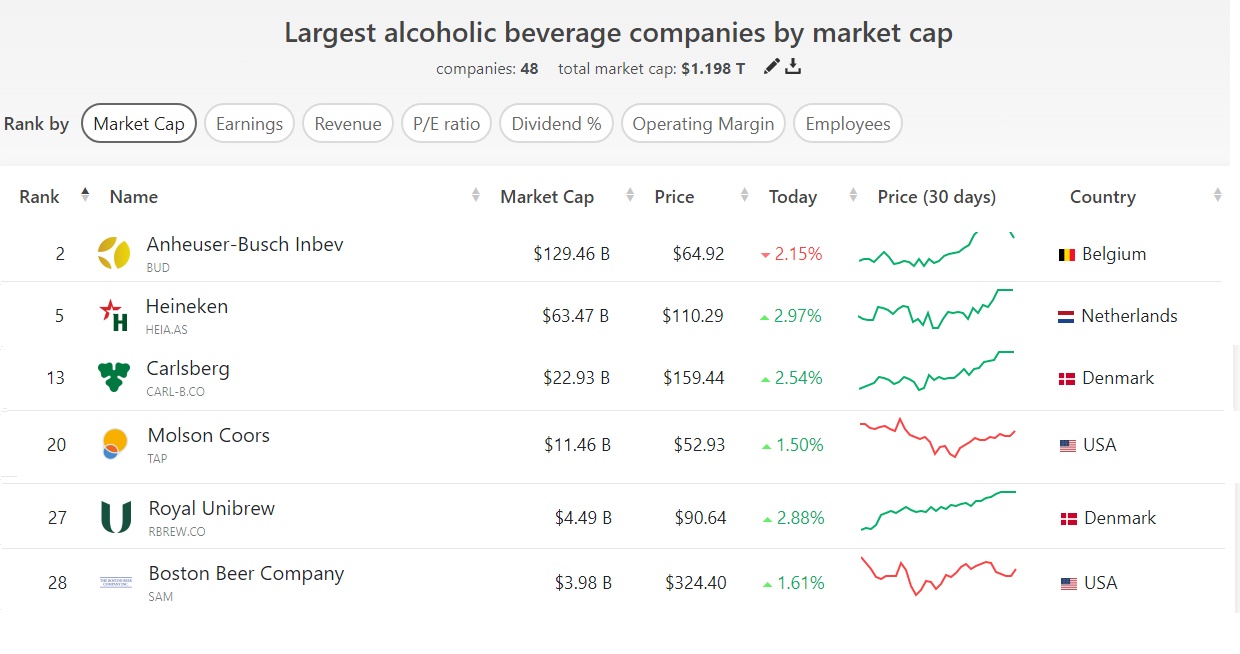The width and height of the screenshot is (1240, 654).
Task: Click the Royal Unibrew 30-day sparkline
Action: tap(937, 511)
